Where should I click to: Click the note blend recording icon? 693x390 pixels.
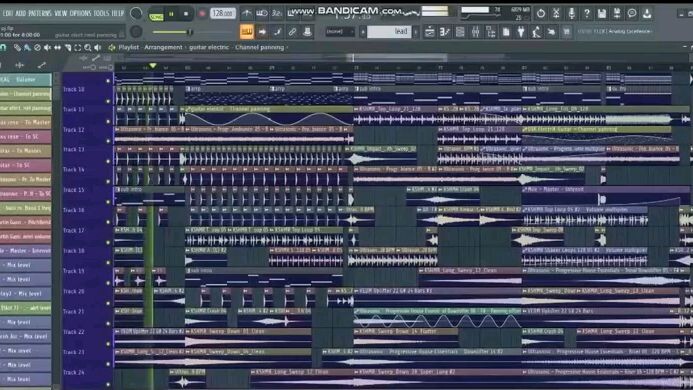tap(277, 31)
